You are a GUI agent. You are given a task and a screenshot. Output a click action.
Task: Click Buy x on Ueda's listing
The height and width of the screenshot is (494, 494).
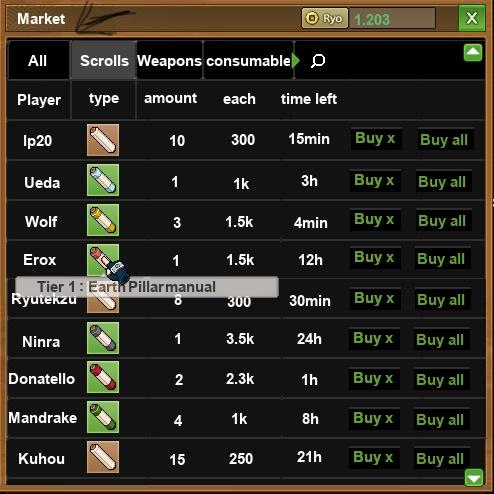point(375,181)
